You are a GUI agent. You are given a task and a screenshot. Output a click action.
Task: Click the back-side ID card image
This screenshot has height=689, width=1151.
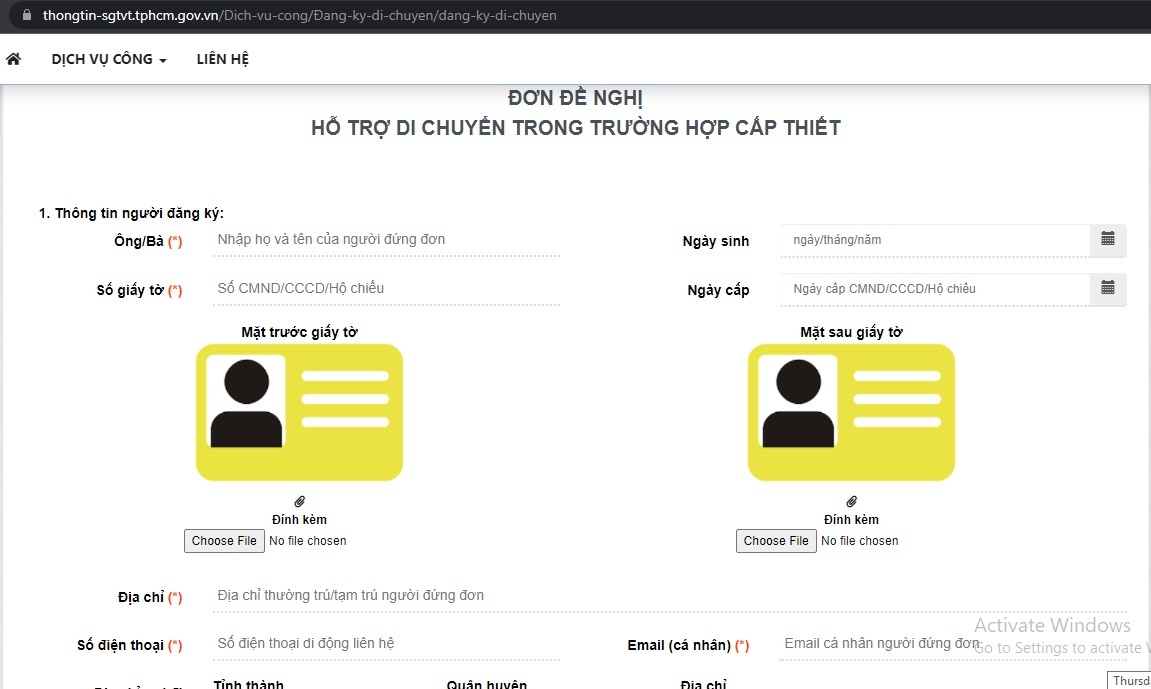851,412
